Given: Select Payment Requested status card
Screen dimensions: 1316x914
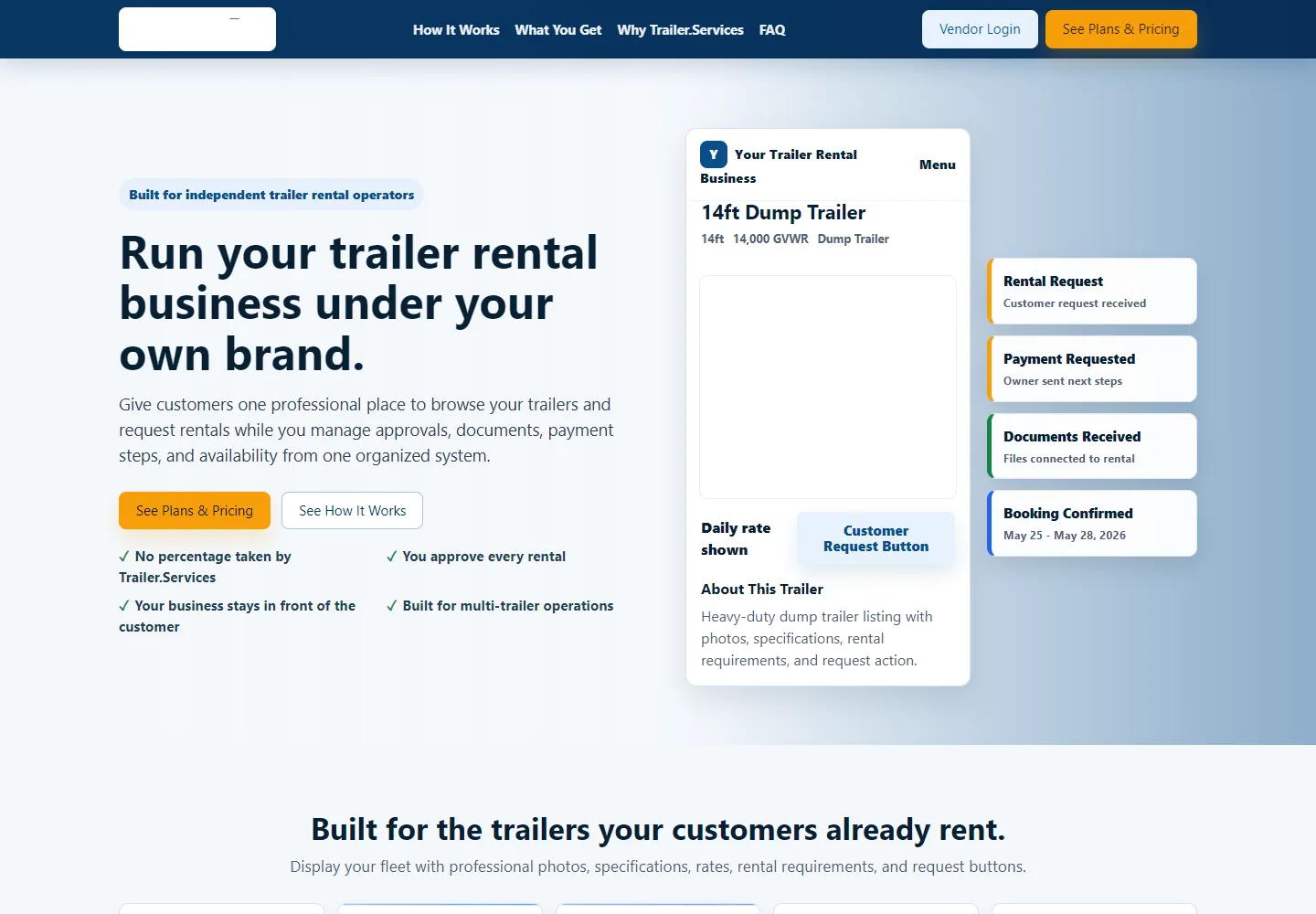Looking at the screenshot, I should 1092,368.
